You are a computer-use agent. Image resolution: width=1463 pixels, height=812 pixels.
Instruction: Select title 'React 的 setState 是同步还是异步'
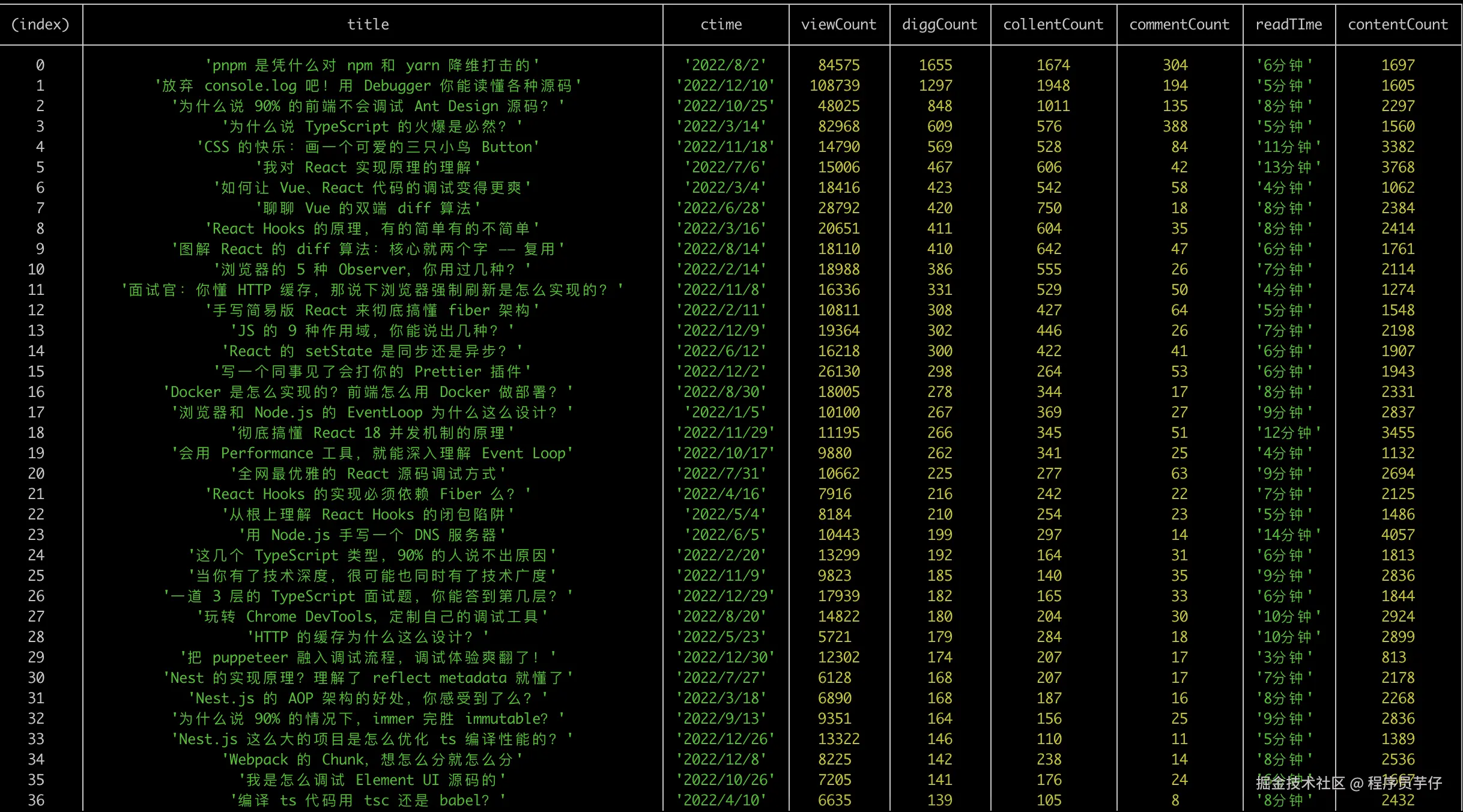[x=372, y=351]
